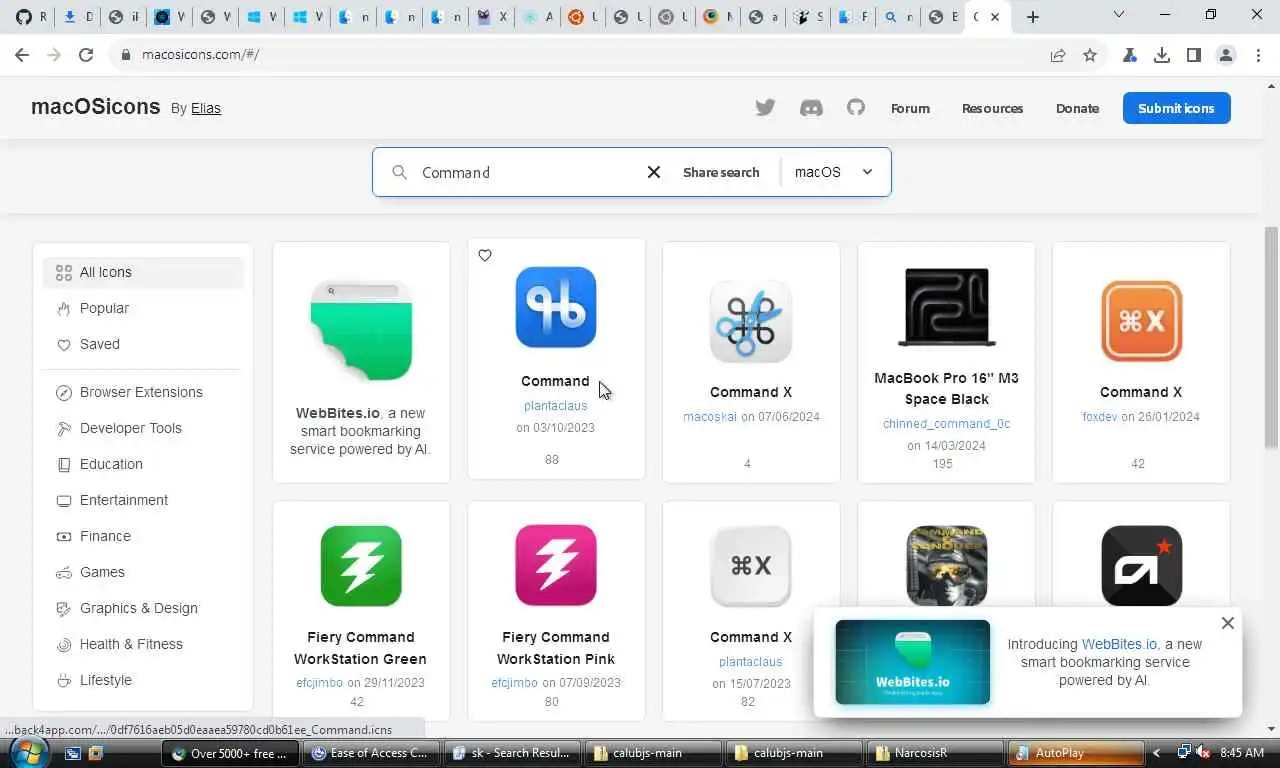Open a new browser tab
This screenshot has height=768, width=1280.
click(x=1033, y=17)
